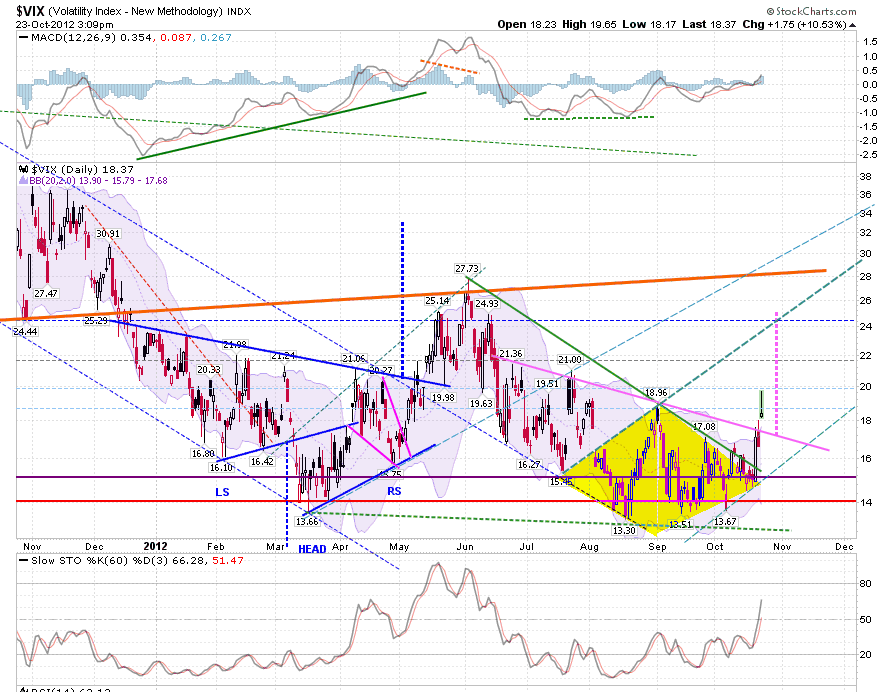
Task: Click the Aug label on time axis
Action: (589, 546)
